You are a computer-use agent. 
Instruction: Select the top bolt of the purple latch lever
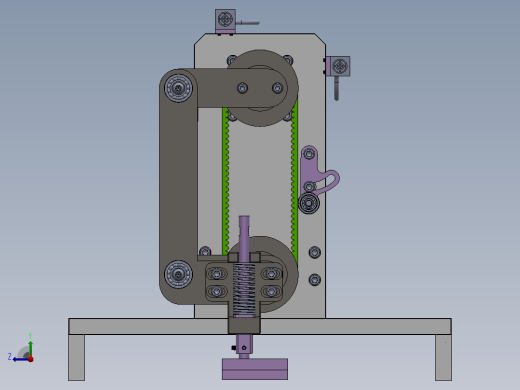pyautogui.click(x=309, y=154)
